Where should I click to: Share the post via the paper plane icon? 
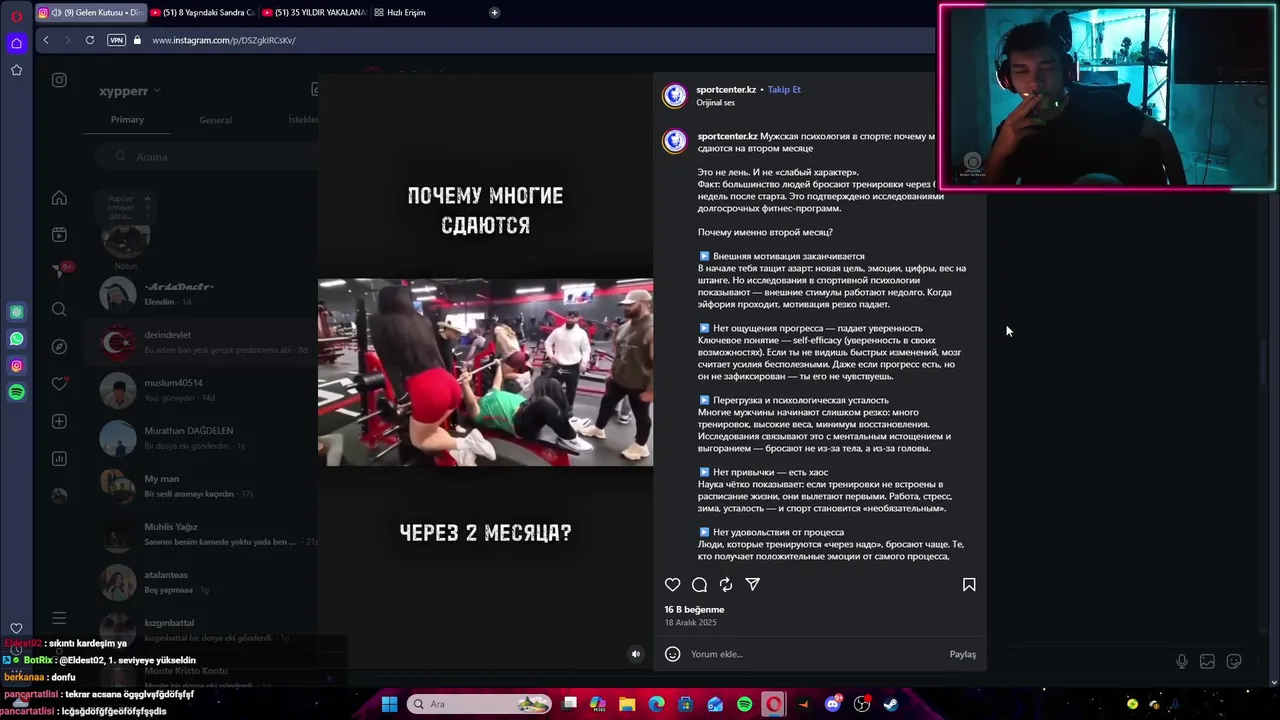tap(753, 585)
